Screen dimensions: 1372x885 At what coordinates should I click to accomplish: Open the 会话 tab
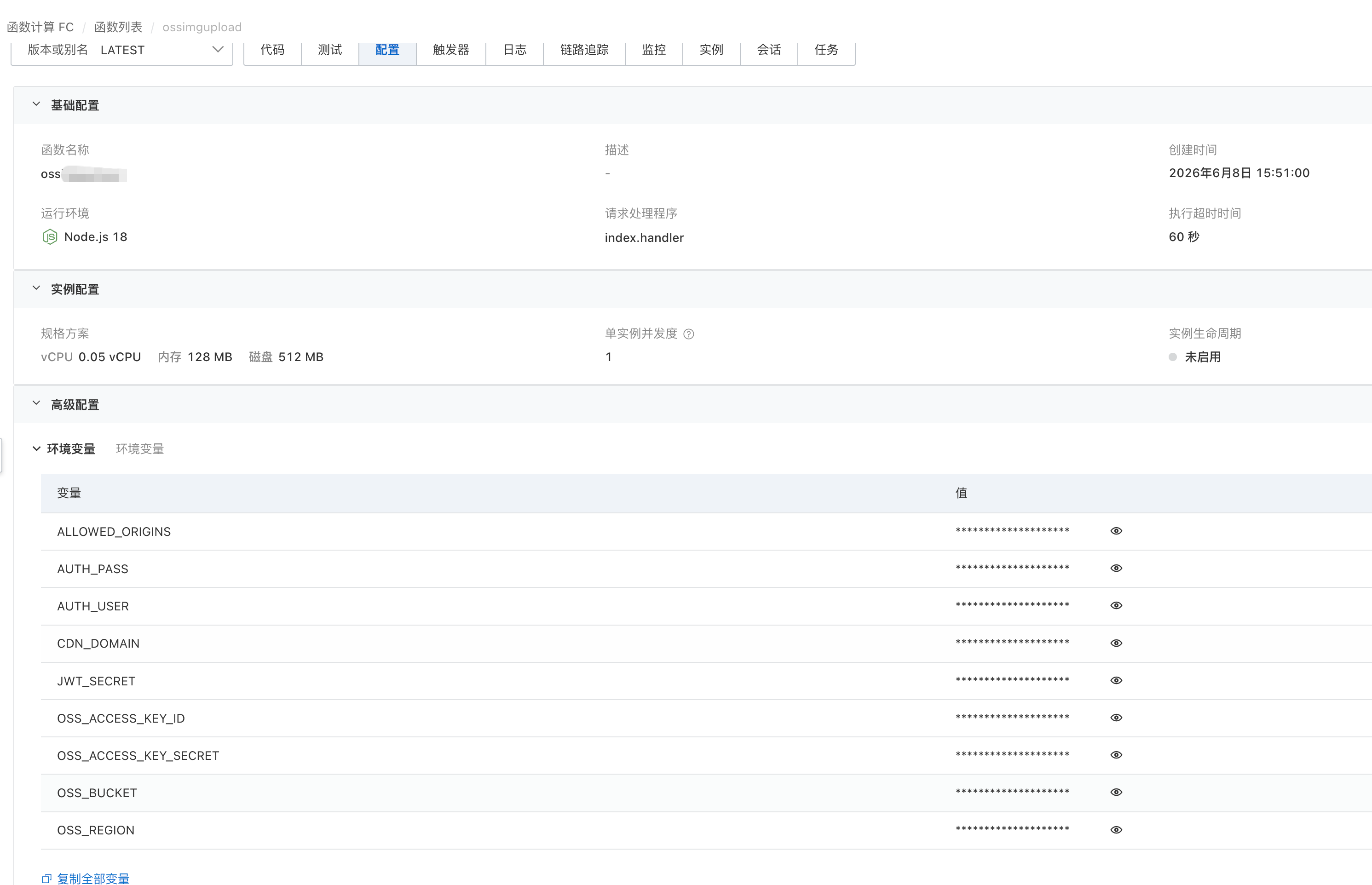pyautogui.click(x=769, y=51)
